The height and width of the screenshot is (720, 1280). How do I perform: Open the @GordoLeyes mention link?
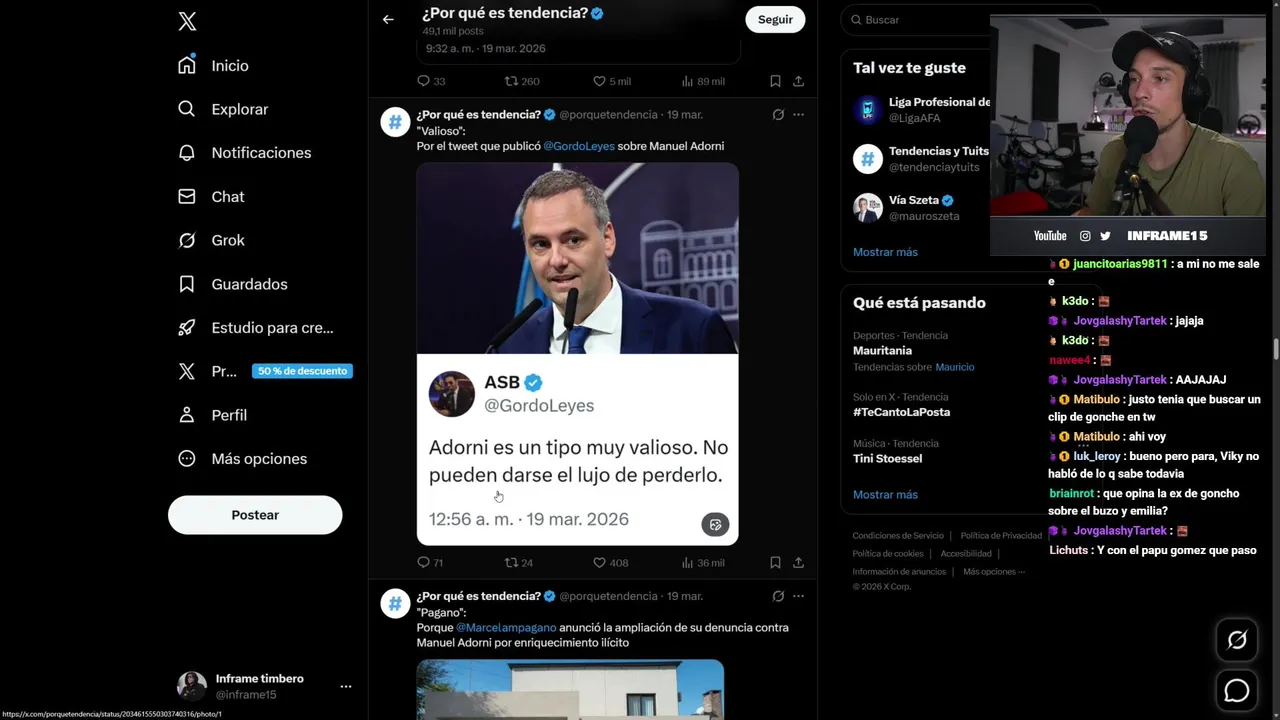point(578,146)
